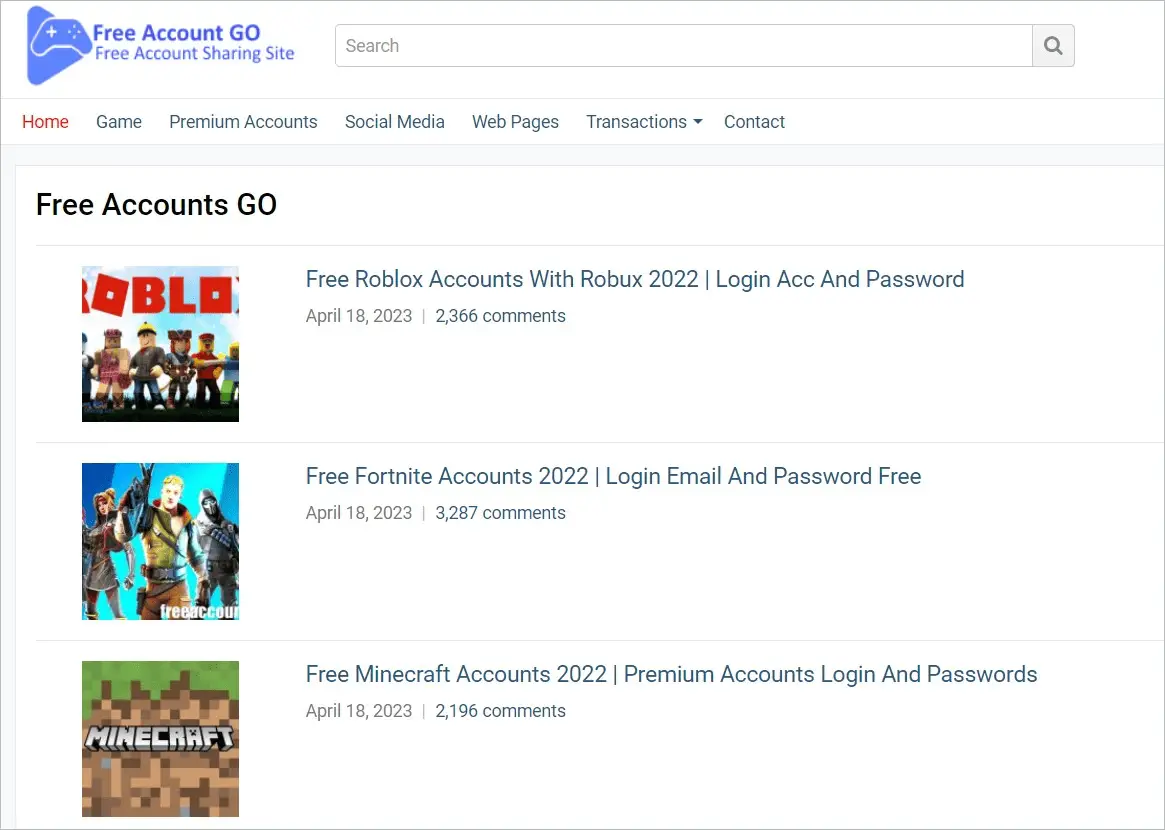Image resolution: width=1165 pixels, height=830 pixels.
Task: Open the Social Media menu item
Action: click(395, 122)
